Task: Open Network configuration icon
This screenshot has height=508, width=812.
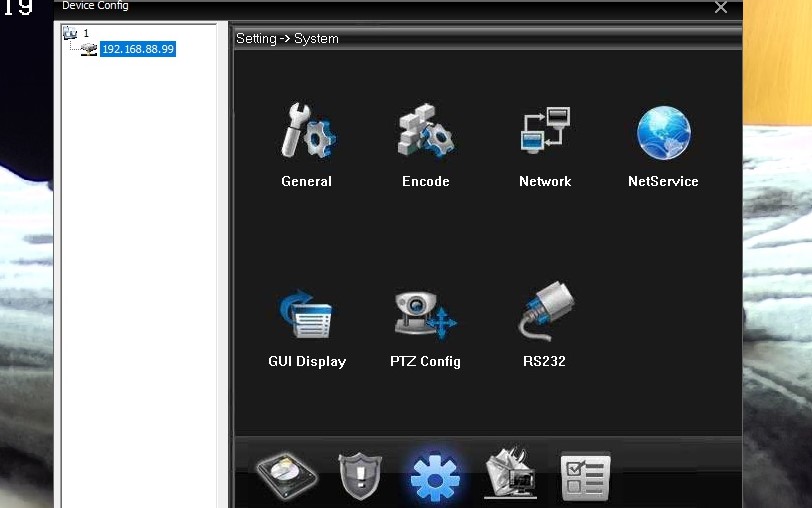Action: (x=545, y=133)
